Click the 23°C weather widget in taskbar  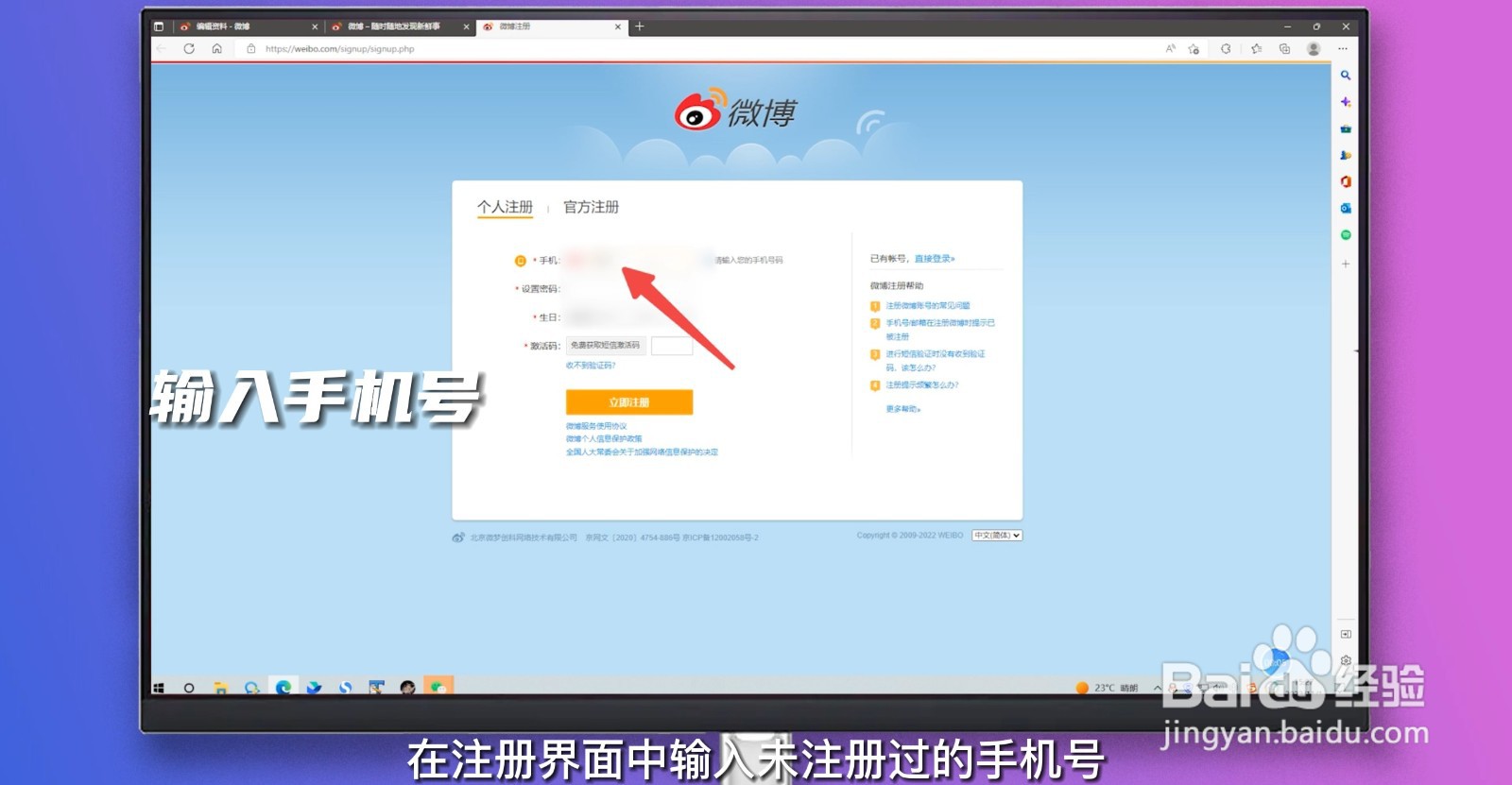(x=1107, y=688)
